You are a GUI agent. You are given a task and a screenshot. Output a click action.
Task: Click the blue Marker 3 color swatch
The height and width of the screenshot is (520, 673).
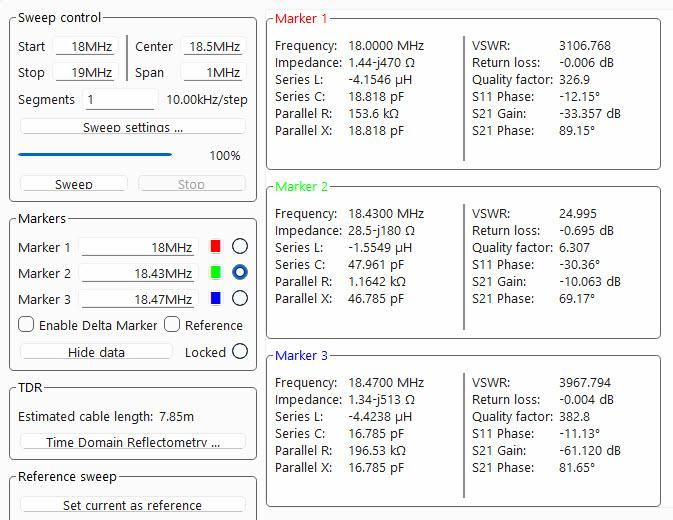coord(215,298)
